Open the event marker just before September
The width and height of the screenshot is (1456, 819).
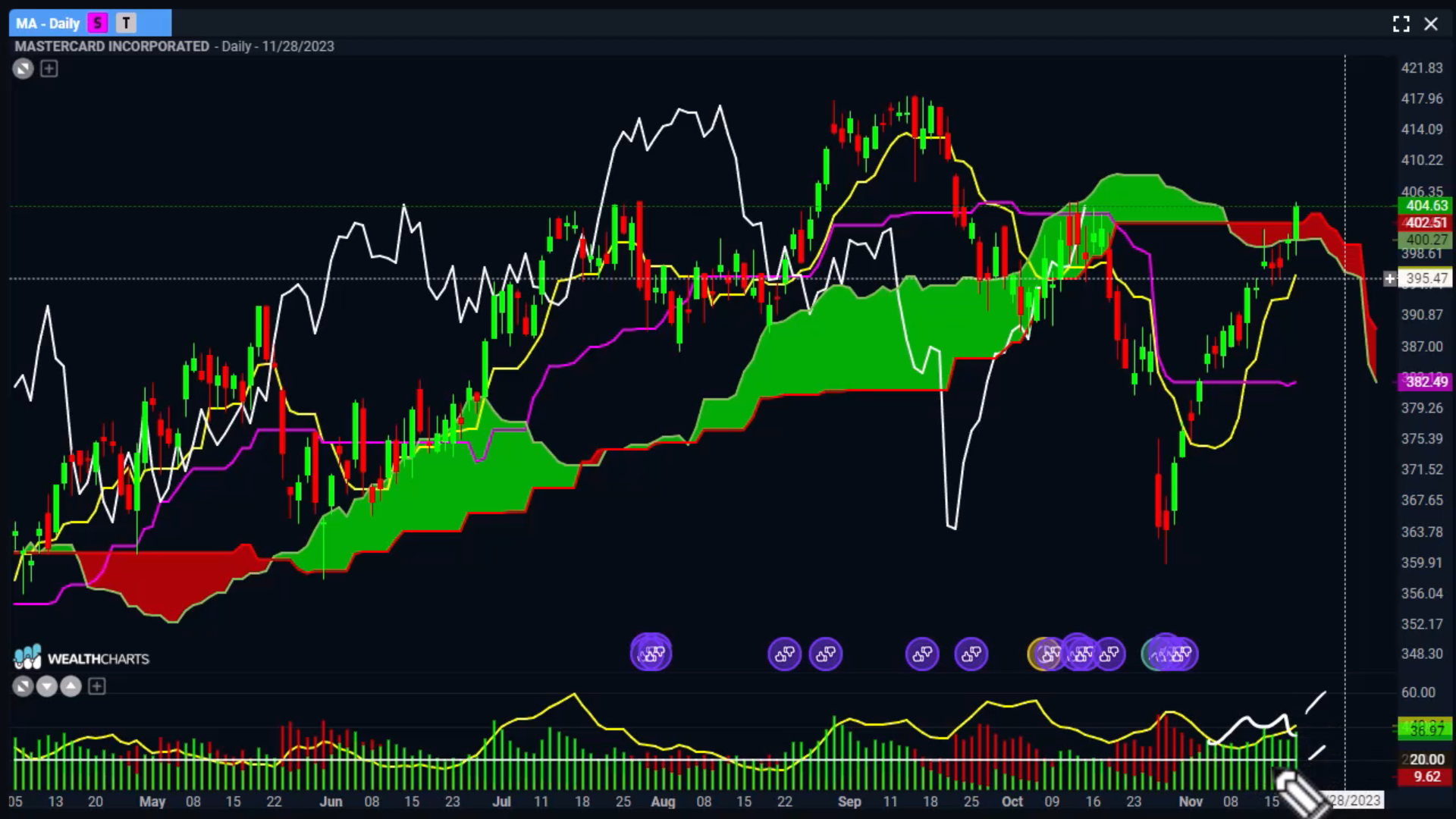[826, 654]
